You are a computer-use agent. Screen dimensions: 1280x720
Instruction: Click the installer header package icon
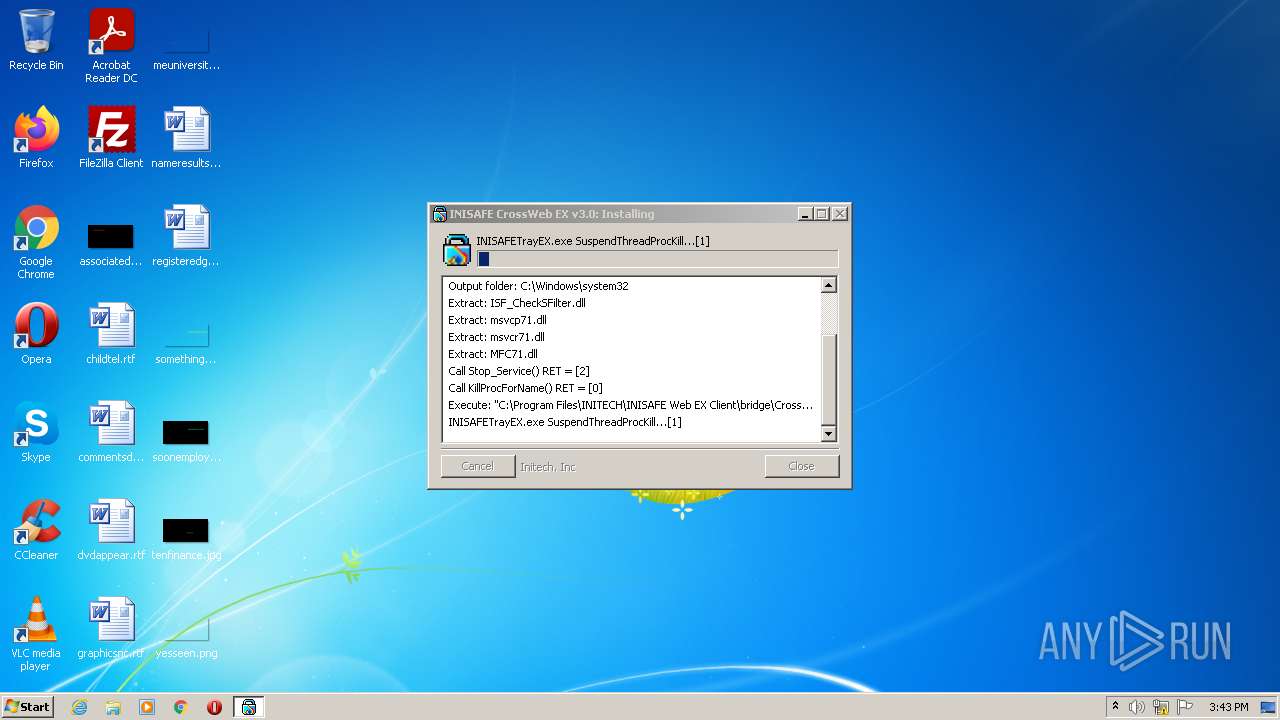[x=457, y=250]
